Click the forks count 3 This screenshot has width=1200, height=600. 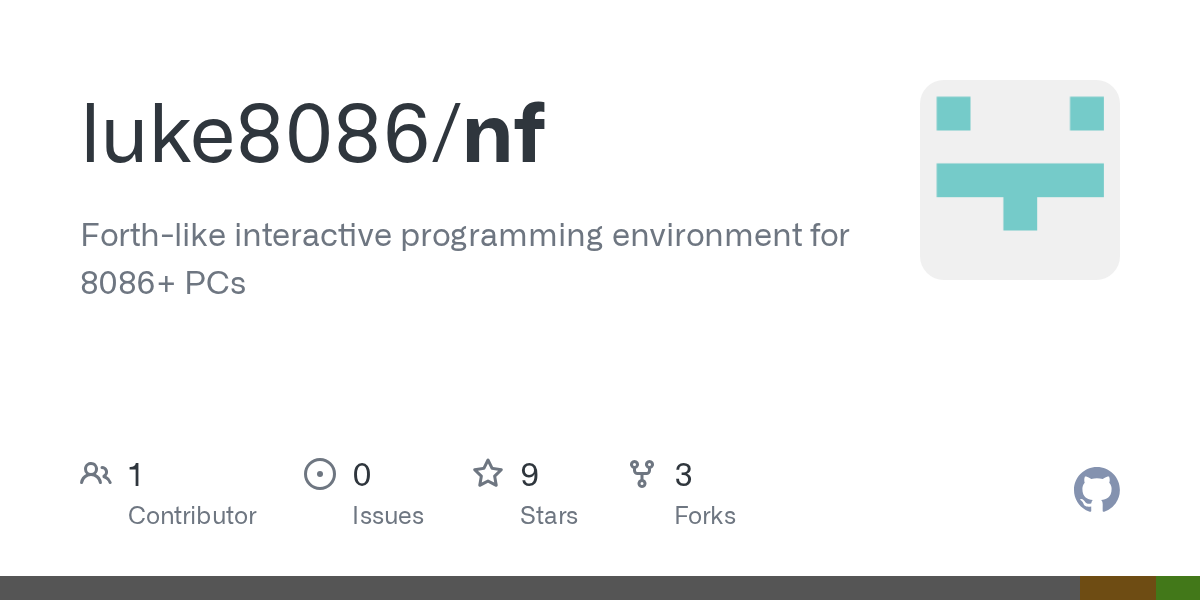click(x=684, y=474)
